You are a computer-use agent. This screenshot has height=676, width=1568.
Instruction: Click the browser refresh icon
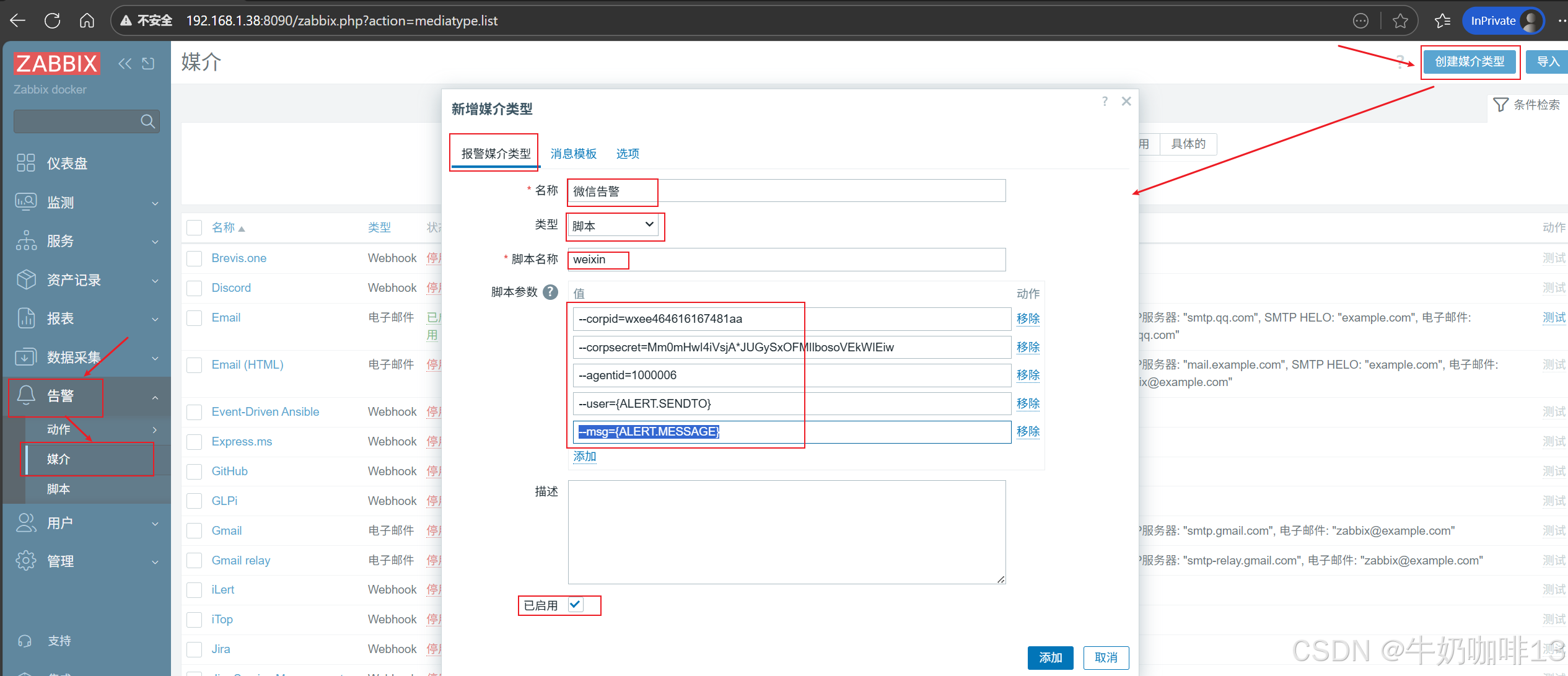53,20
